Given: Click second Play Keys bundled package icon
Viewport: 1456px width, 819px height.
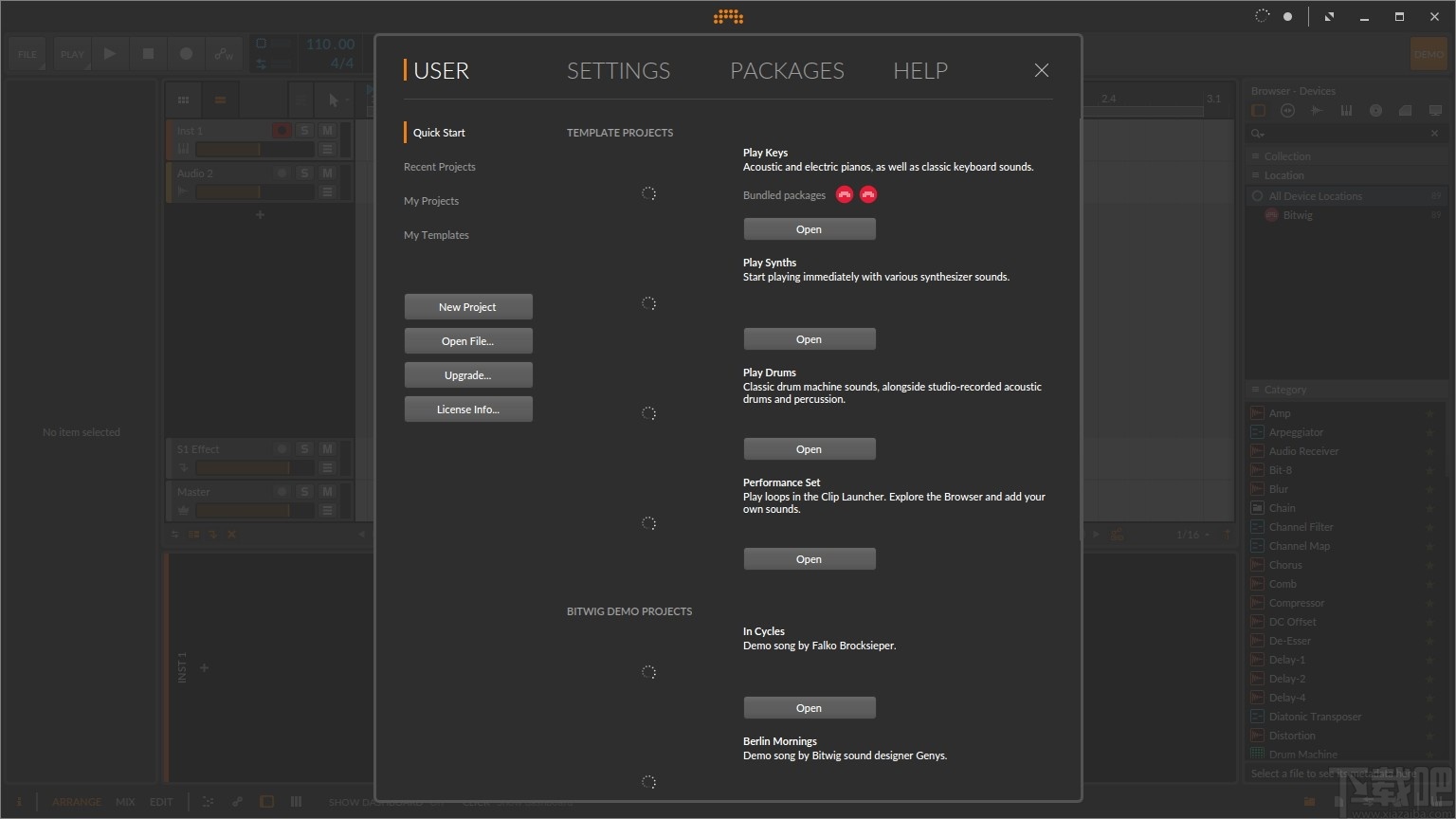Looking at the screenshot, I should tap(867, 194).
